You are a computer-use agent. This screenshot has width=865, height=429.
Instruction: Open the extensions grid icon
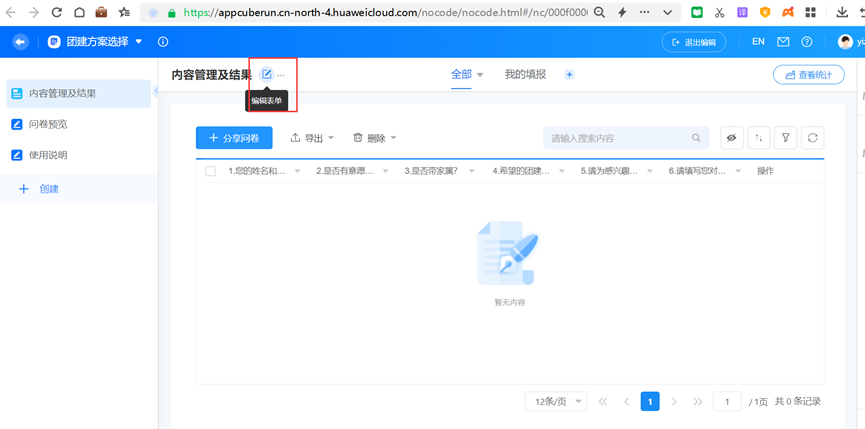pyautogui.click(x=810, y=12)
